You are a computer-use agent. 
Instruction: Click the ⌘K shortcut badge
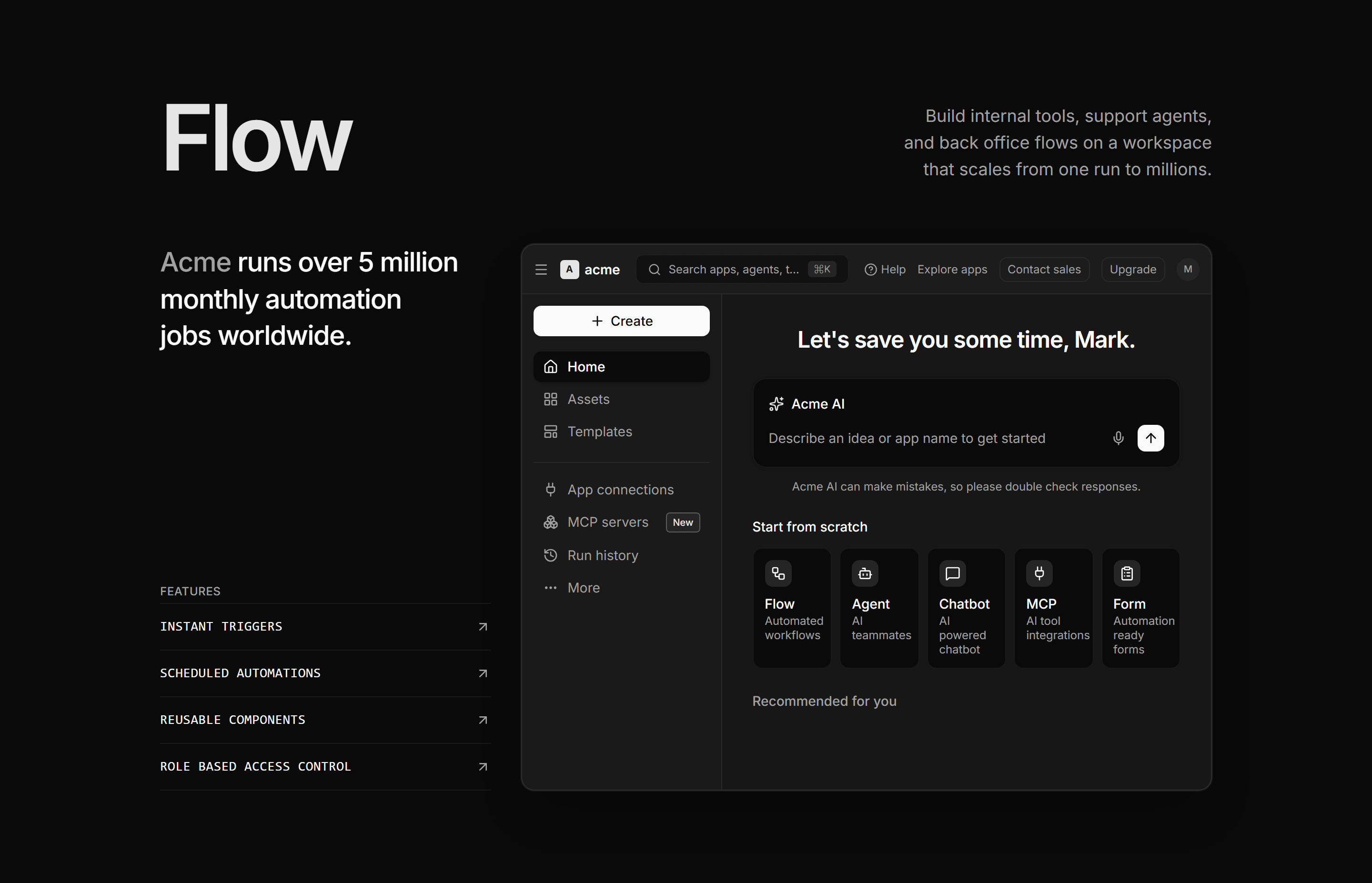[822, 270]
